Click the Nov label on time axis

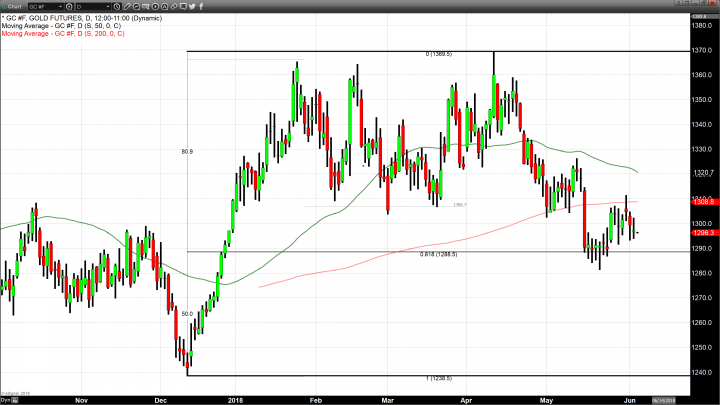pyautogui.click(x=81, y=400)
